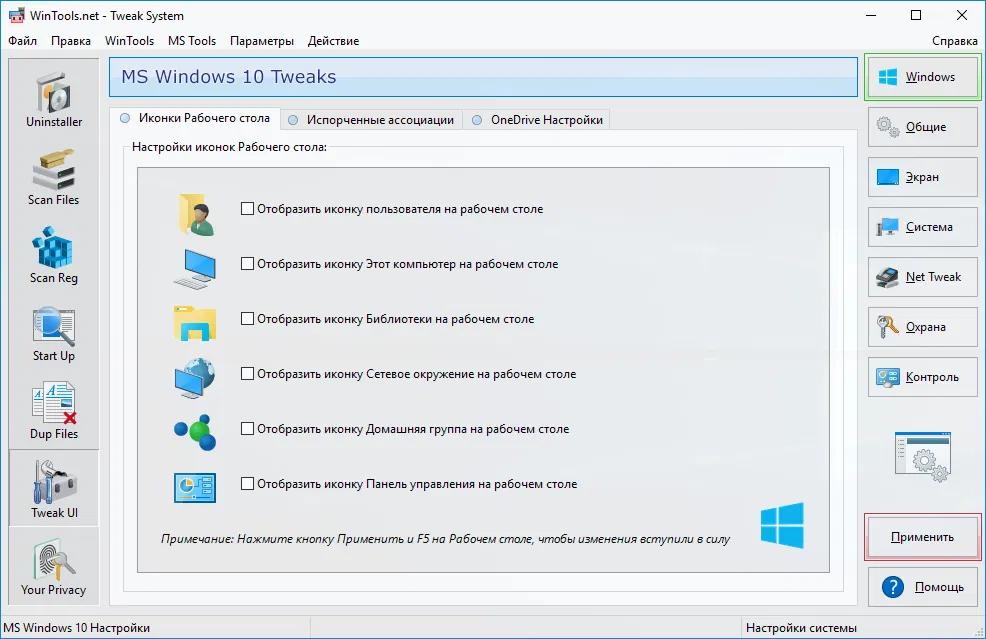Screen dimensions: 986x639
Task: Open the Контроль settings category
Action: [x=922, y=377]
